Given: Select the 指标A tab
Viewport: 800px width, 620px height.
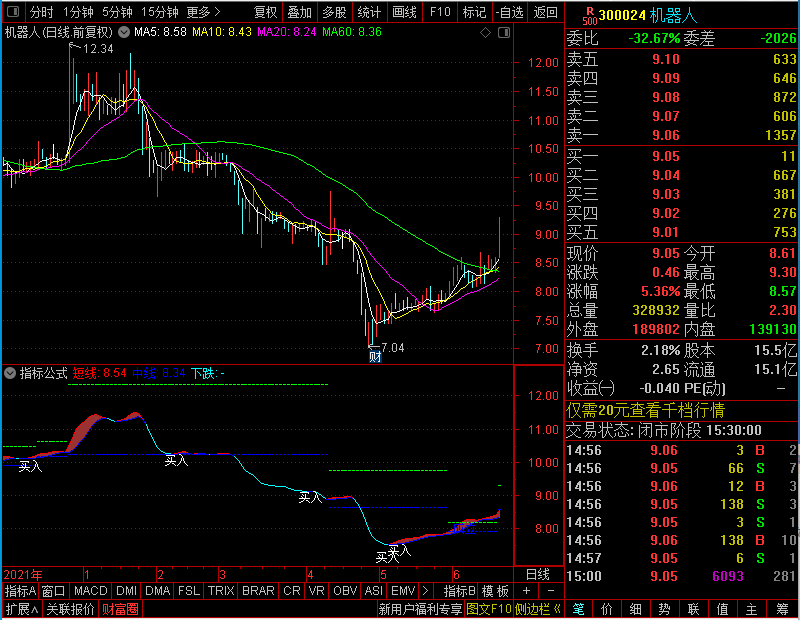Looking at the screenshot, I should tap(20, 591).
